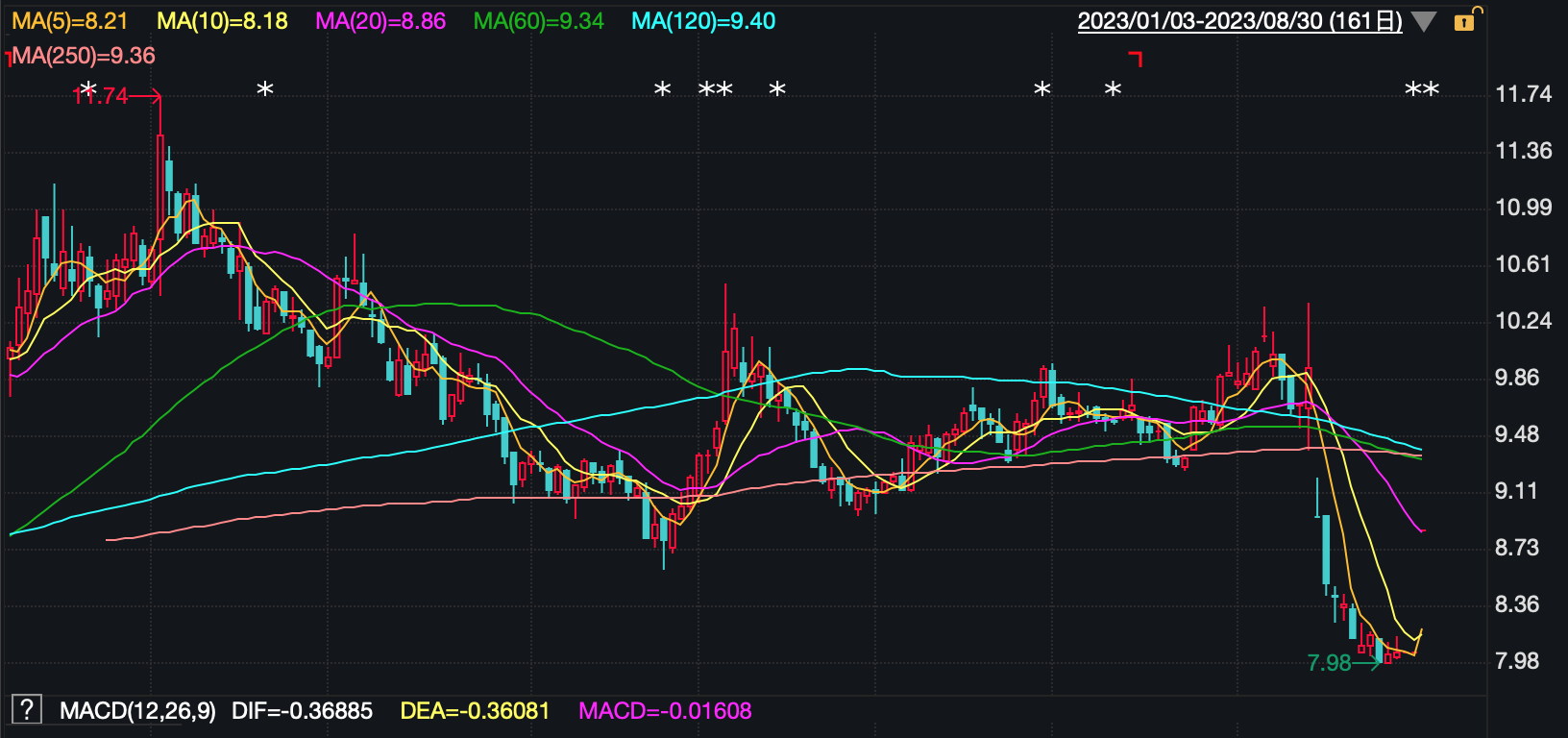Click the red corner bracket marker above the chart

coord(1136,60)
